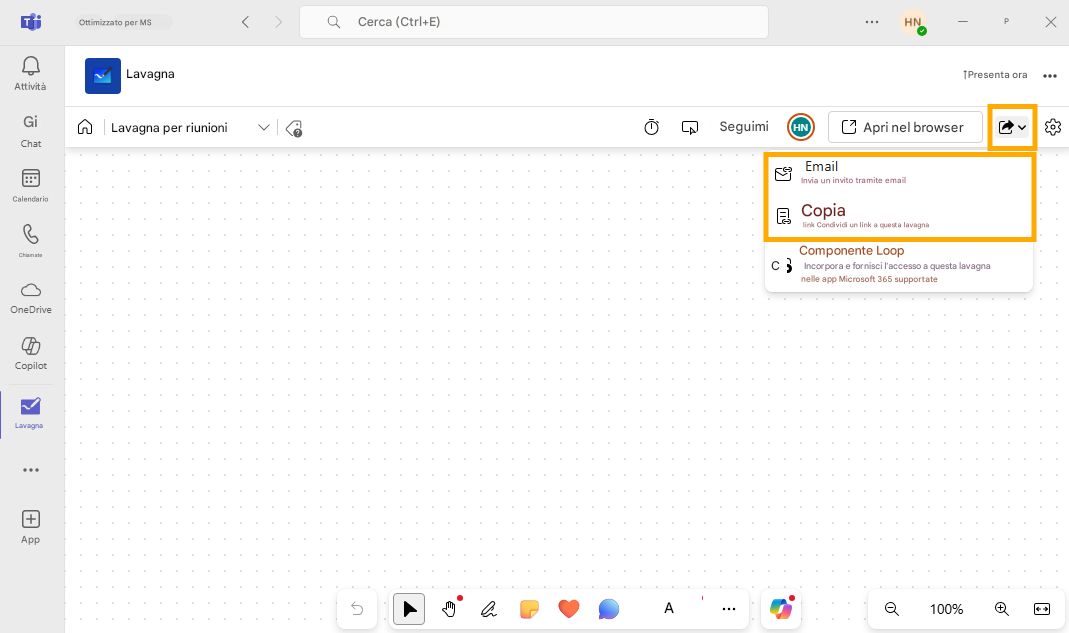Go to whiteboard home icon
This screenshot has width=1069, height=633.
click(x=85, y=127)
